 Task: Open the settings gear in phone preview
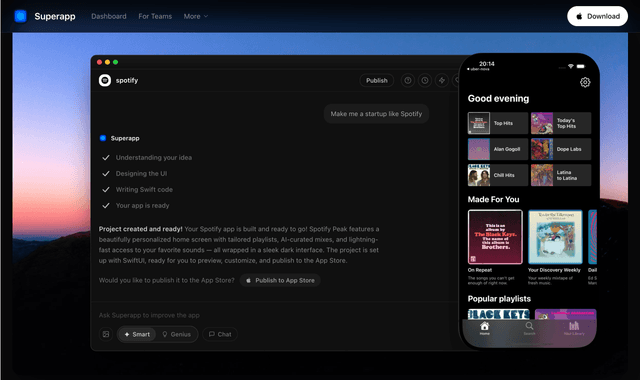(x=585, y=82)
